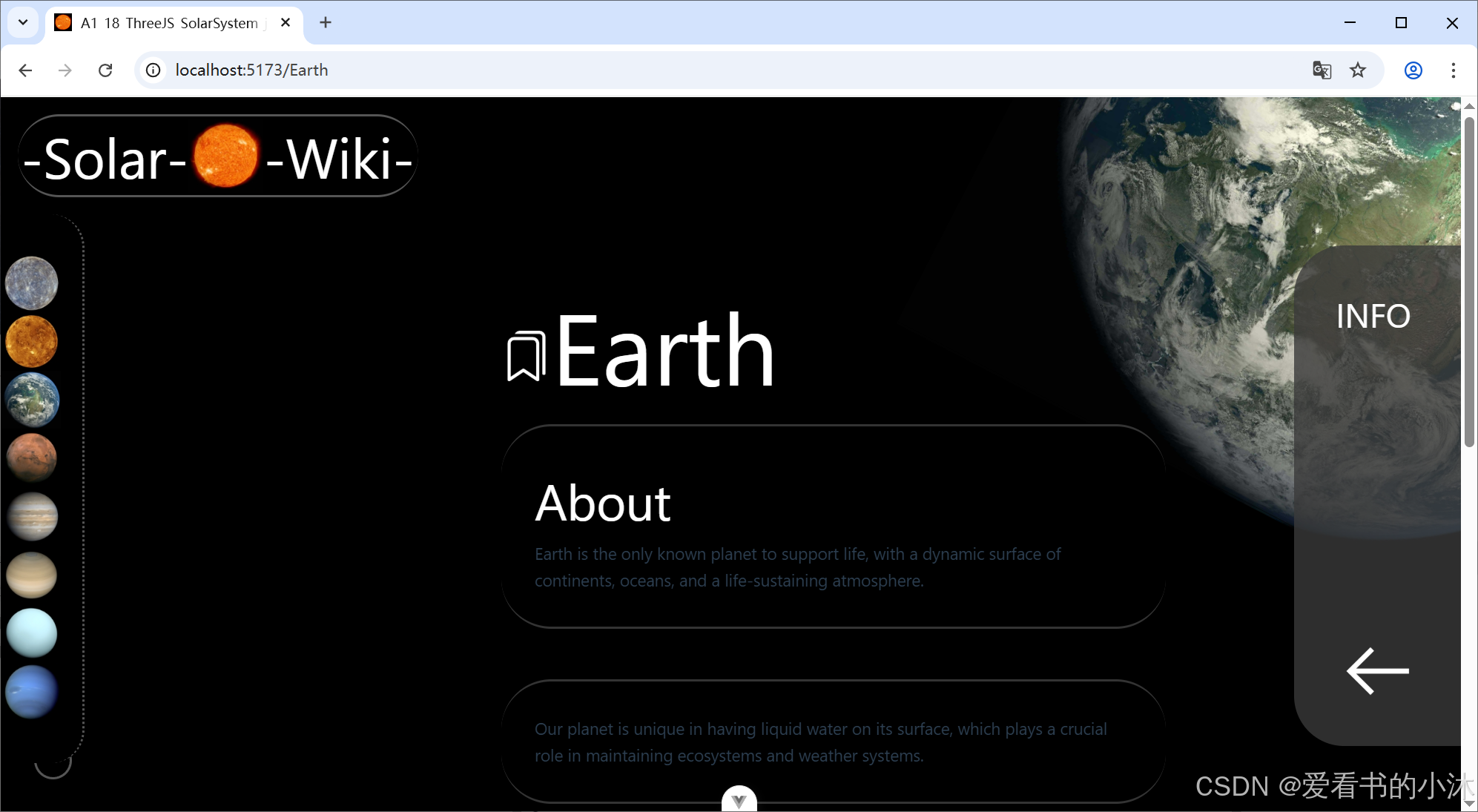
Task: Bookmark this page with star icon
Action: click(x=1358, y=70)
